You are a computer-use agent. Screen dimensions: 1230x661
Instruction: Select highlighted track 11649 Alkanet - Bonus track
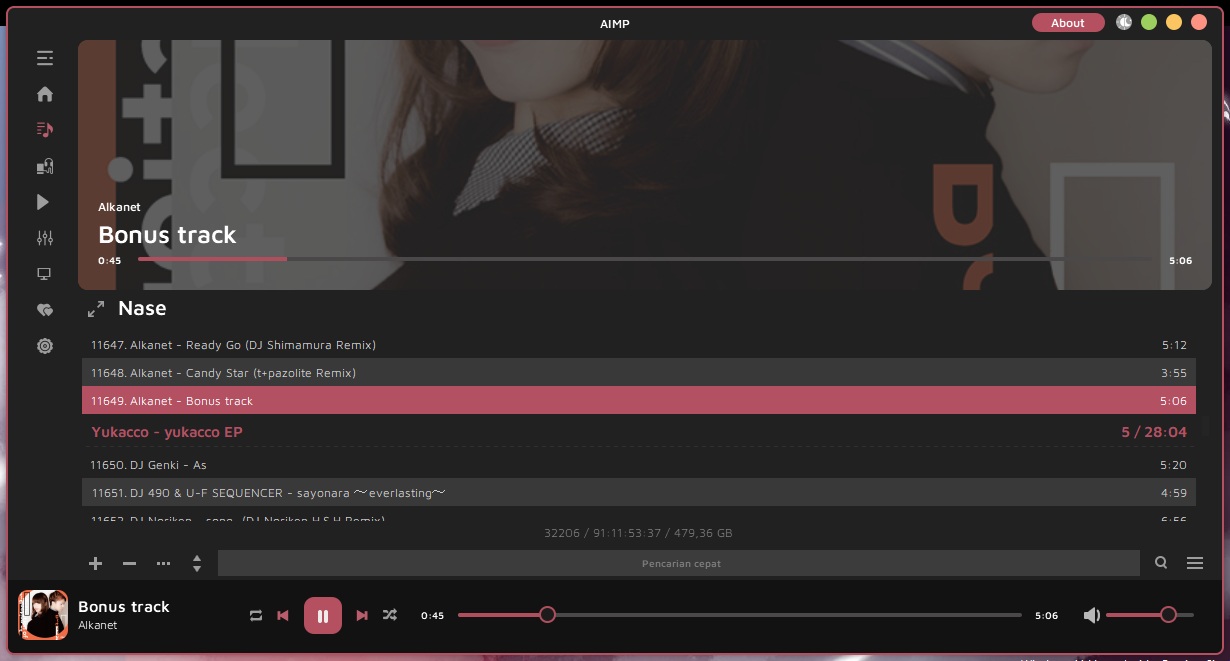pyautogui.click(x=639, y=401)
